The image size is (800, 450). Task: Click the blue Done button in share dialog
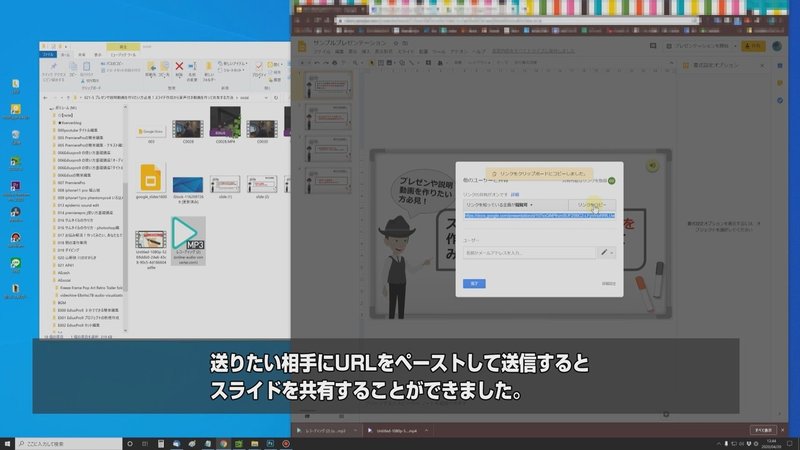474,283
